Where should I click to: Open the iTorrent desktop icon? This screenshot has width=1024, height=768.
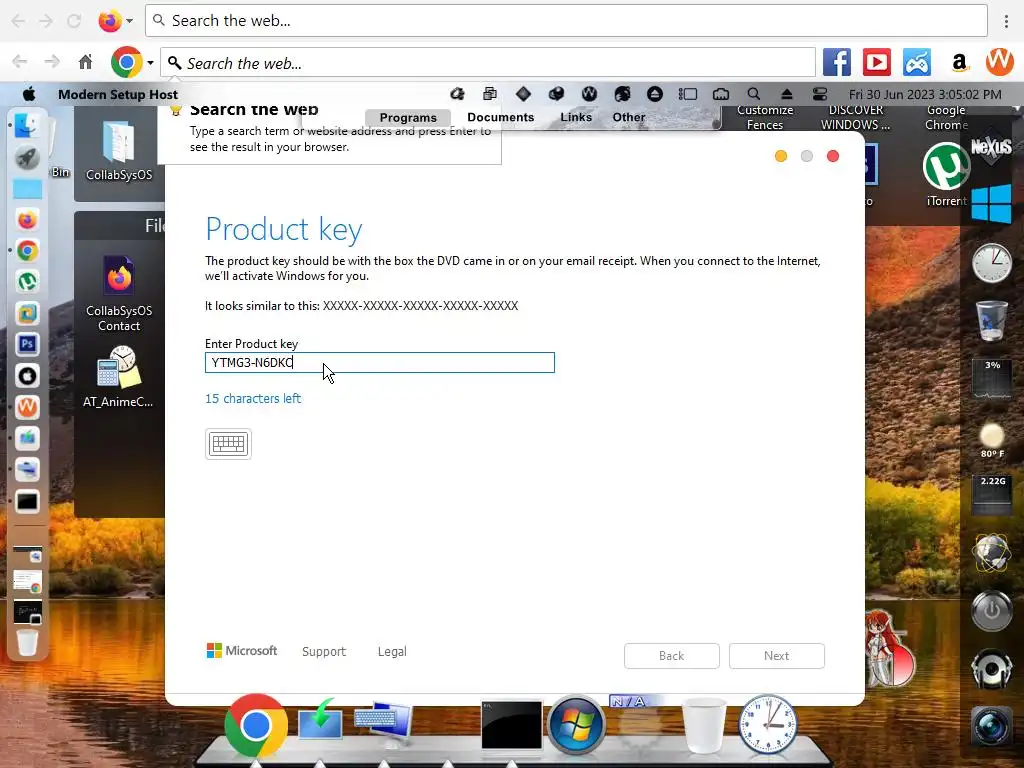[x=946, y=174]
